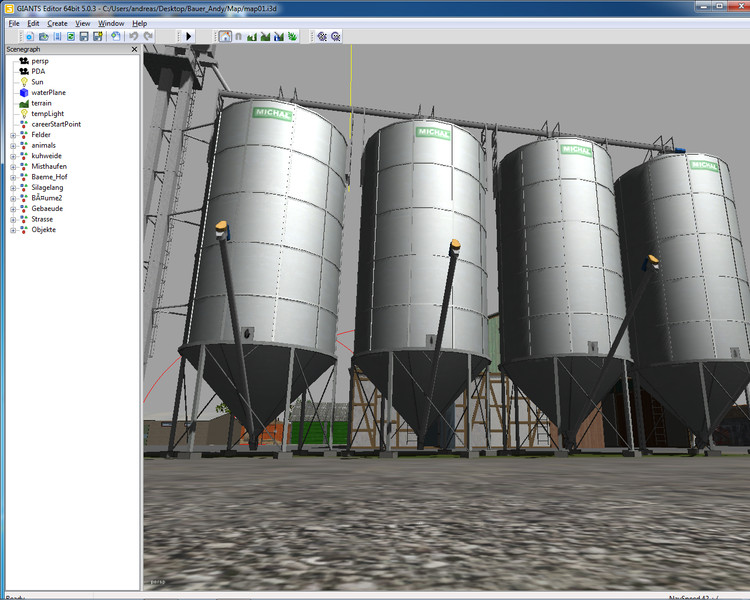This screenshot has height=600, width=750.
Task: Click the first gear-magnifier toolbar icon
Action: pos(322,36)
